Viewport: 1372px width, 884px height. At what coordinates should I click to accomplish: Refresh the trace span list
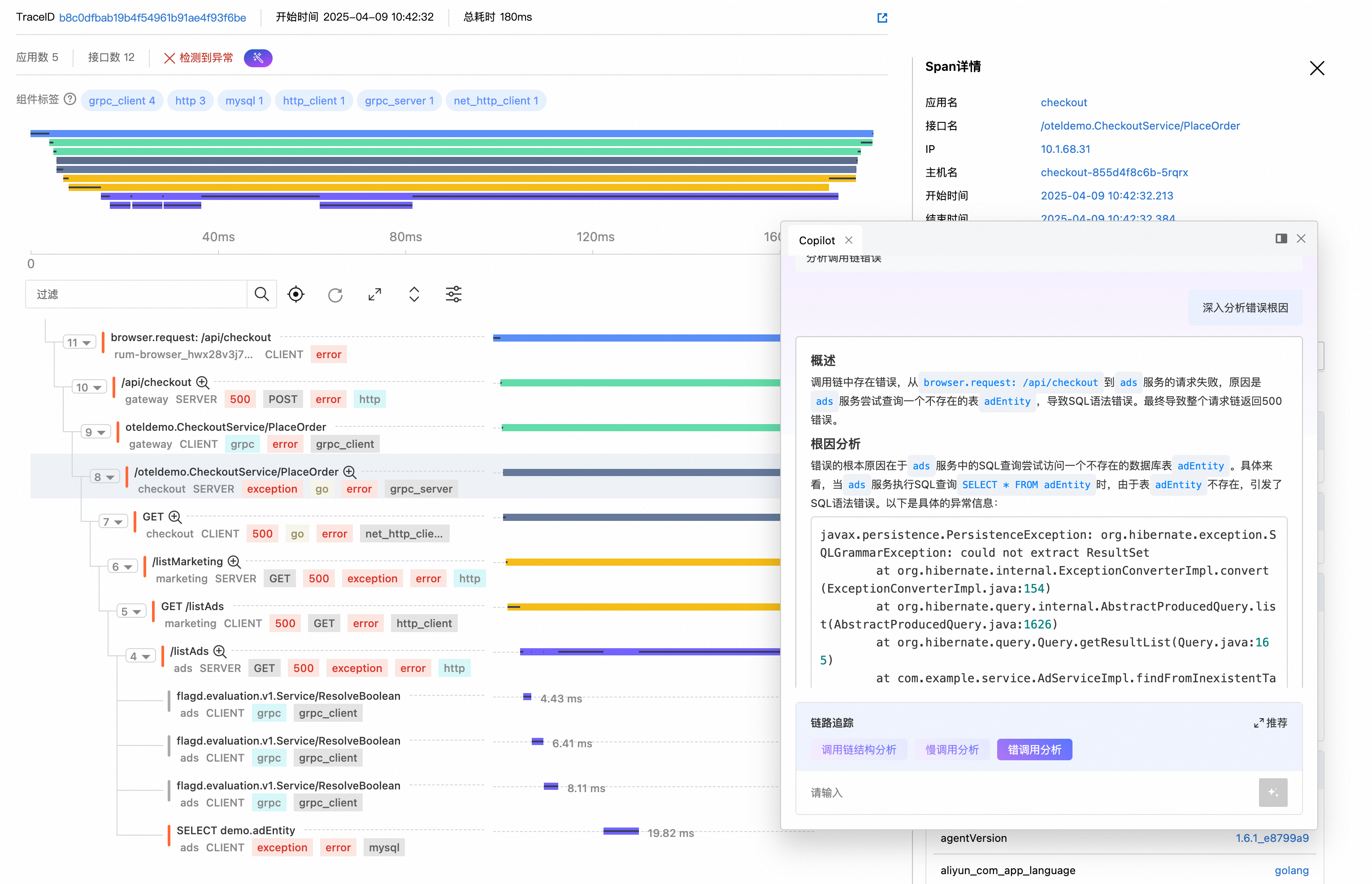pos(335,295)
